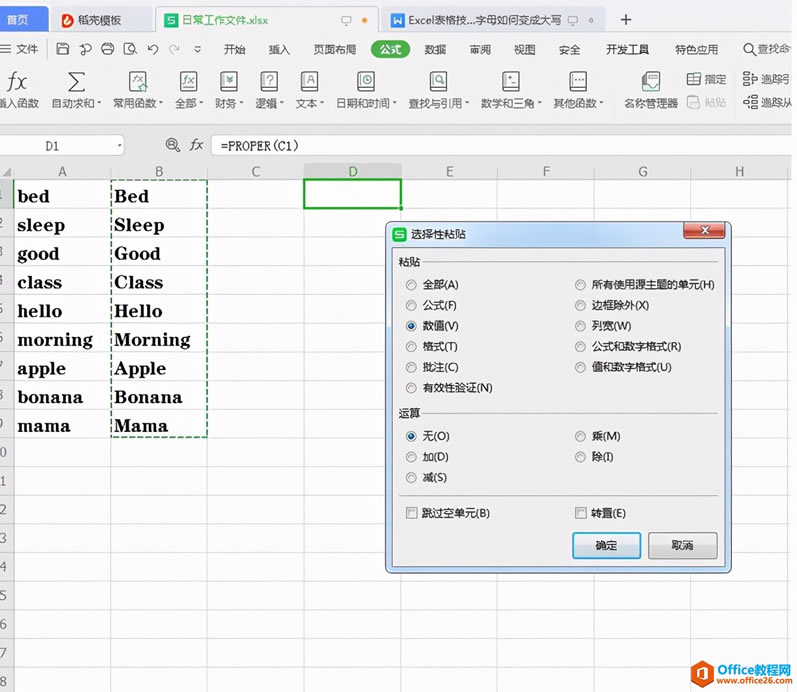Click the 查找命令 search icon

point(749,49)
